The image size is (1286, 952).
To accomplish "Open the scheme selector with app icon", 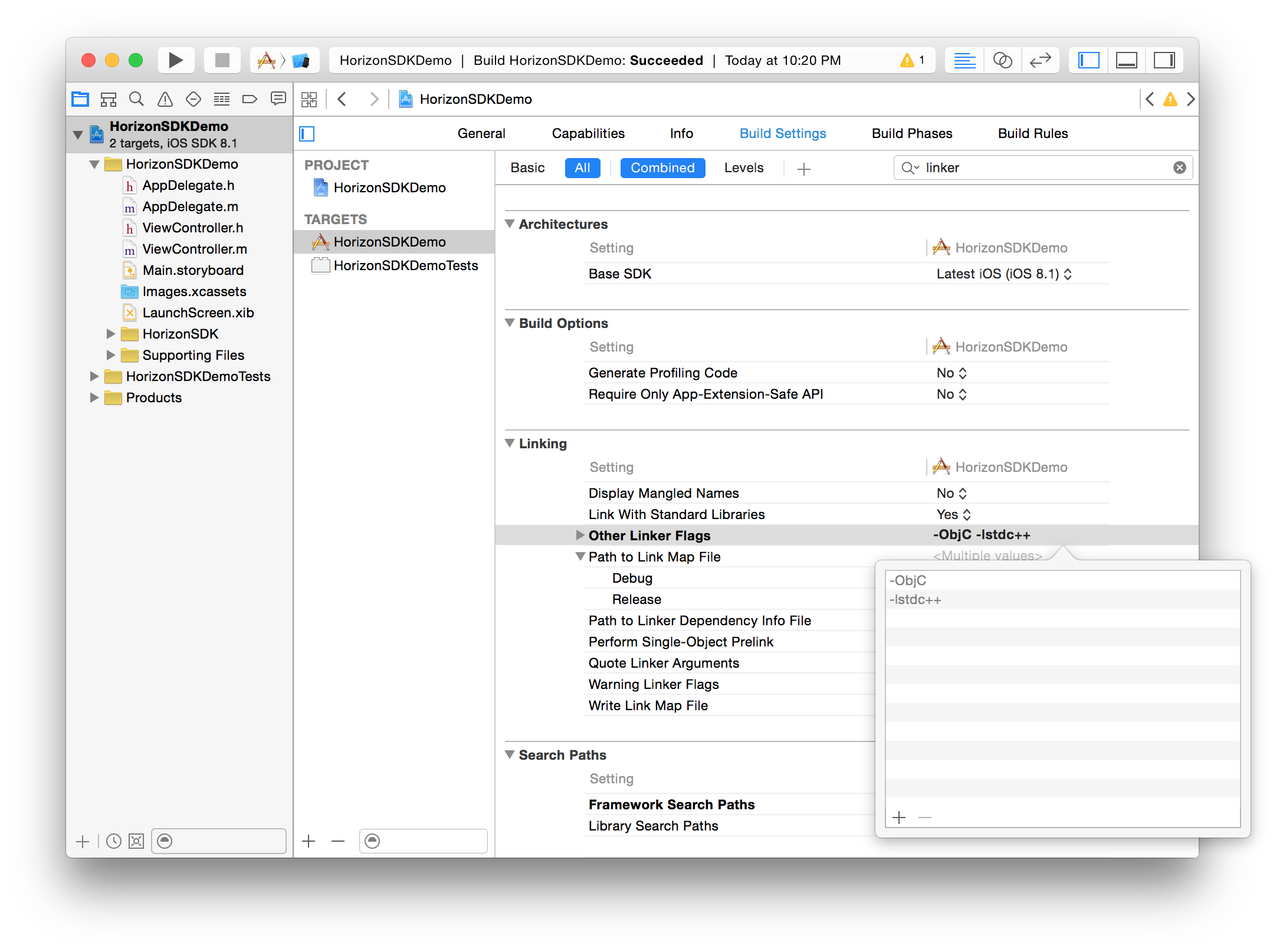I will 267,60.
